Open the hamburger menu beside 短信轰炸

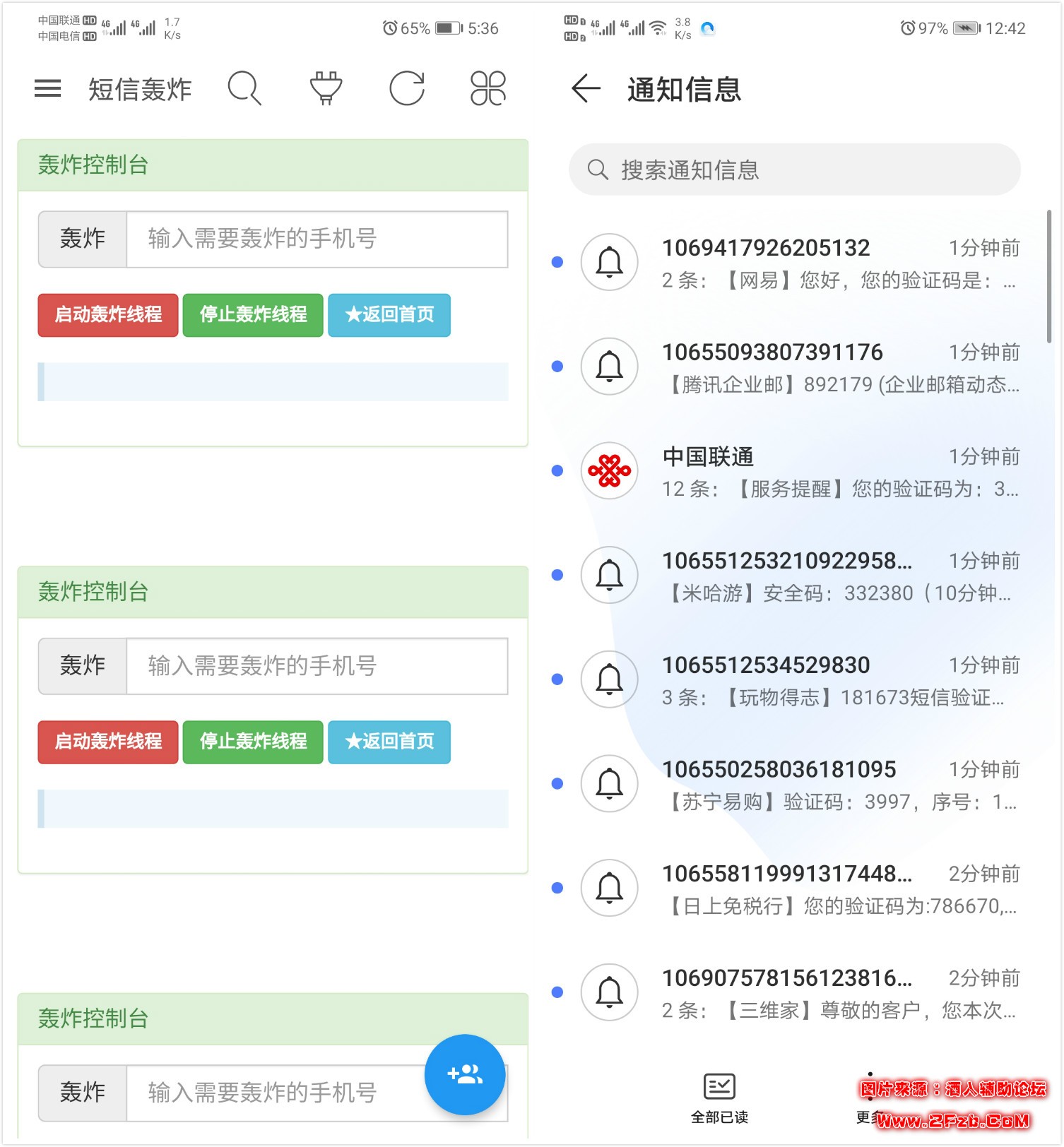(47, 88)
